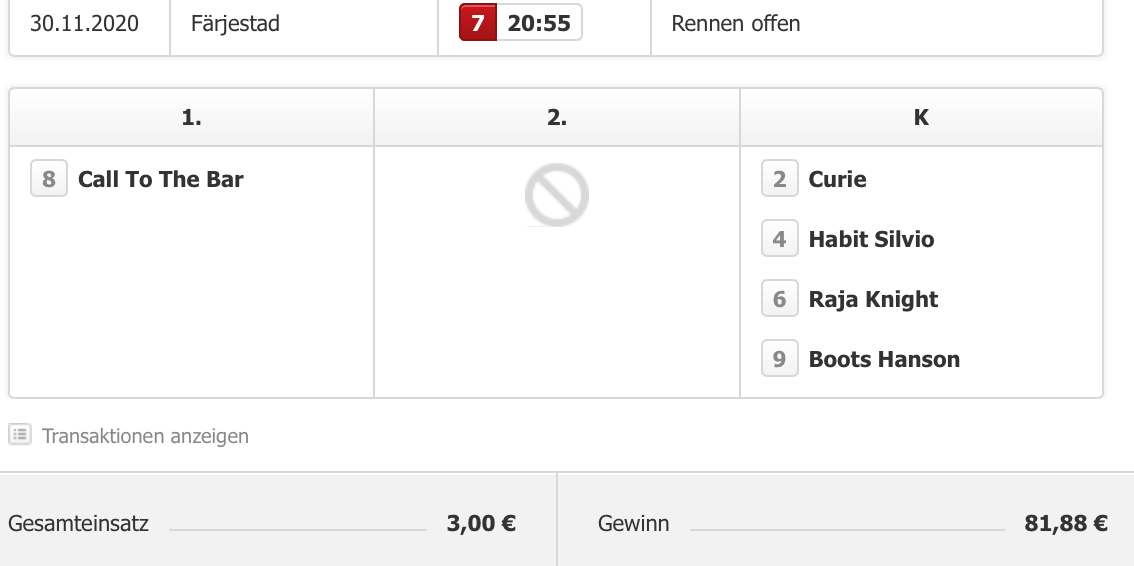The image size is (1134, 566).
Task: Click the Transaktionen list icon
Action: tap(20, 434)
